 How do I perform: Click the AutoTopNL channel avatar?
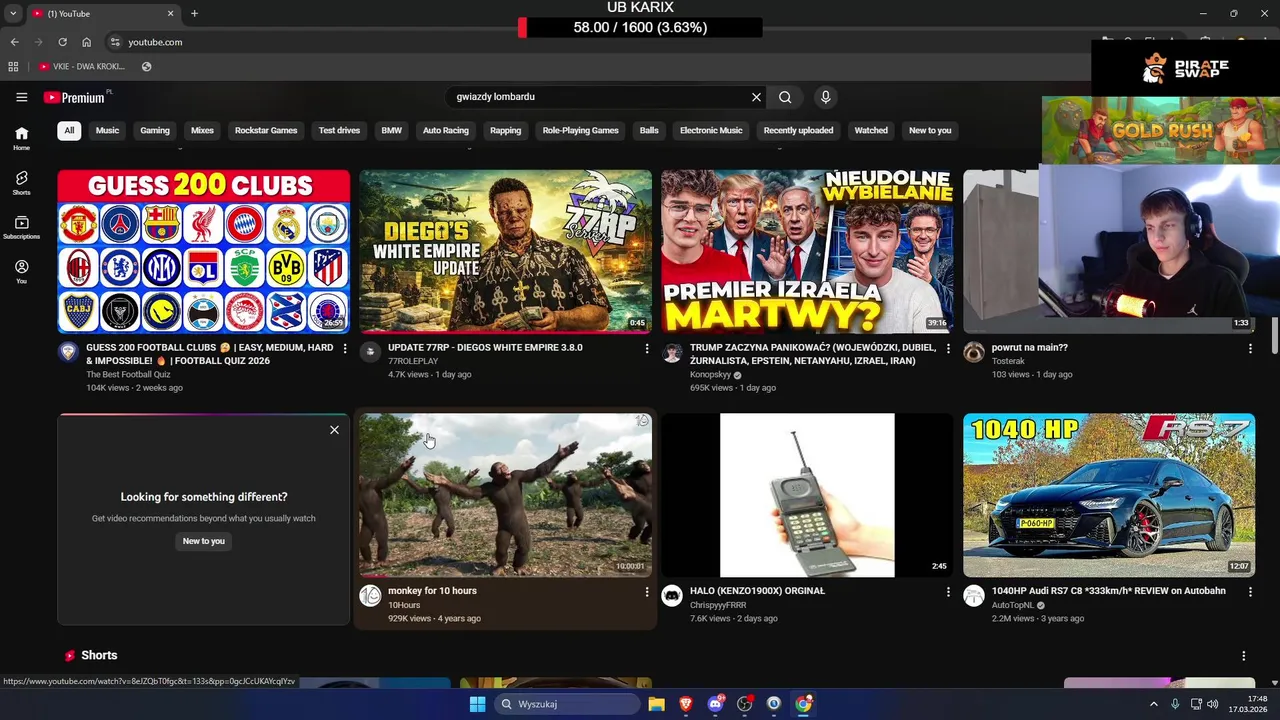(x=974, y=596)
